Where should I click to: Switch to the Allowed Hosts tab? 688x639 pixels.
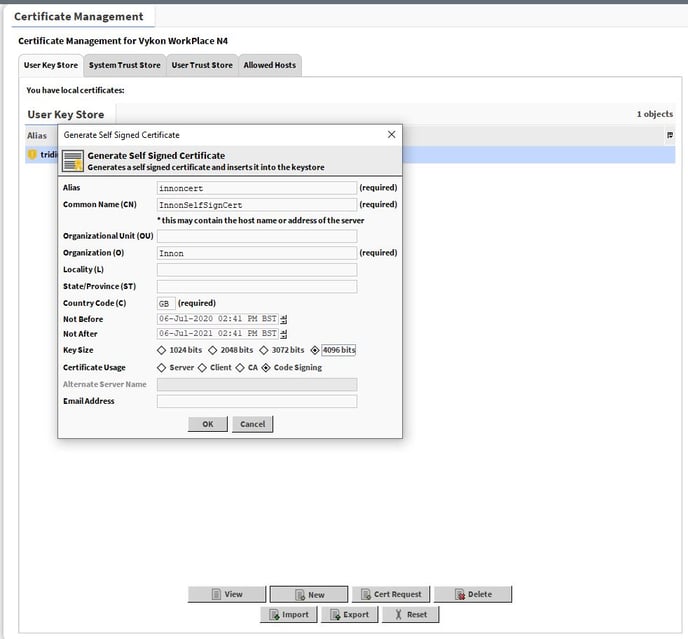(x=270, y=65)
